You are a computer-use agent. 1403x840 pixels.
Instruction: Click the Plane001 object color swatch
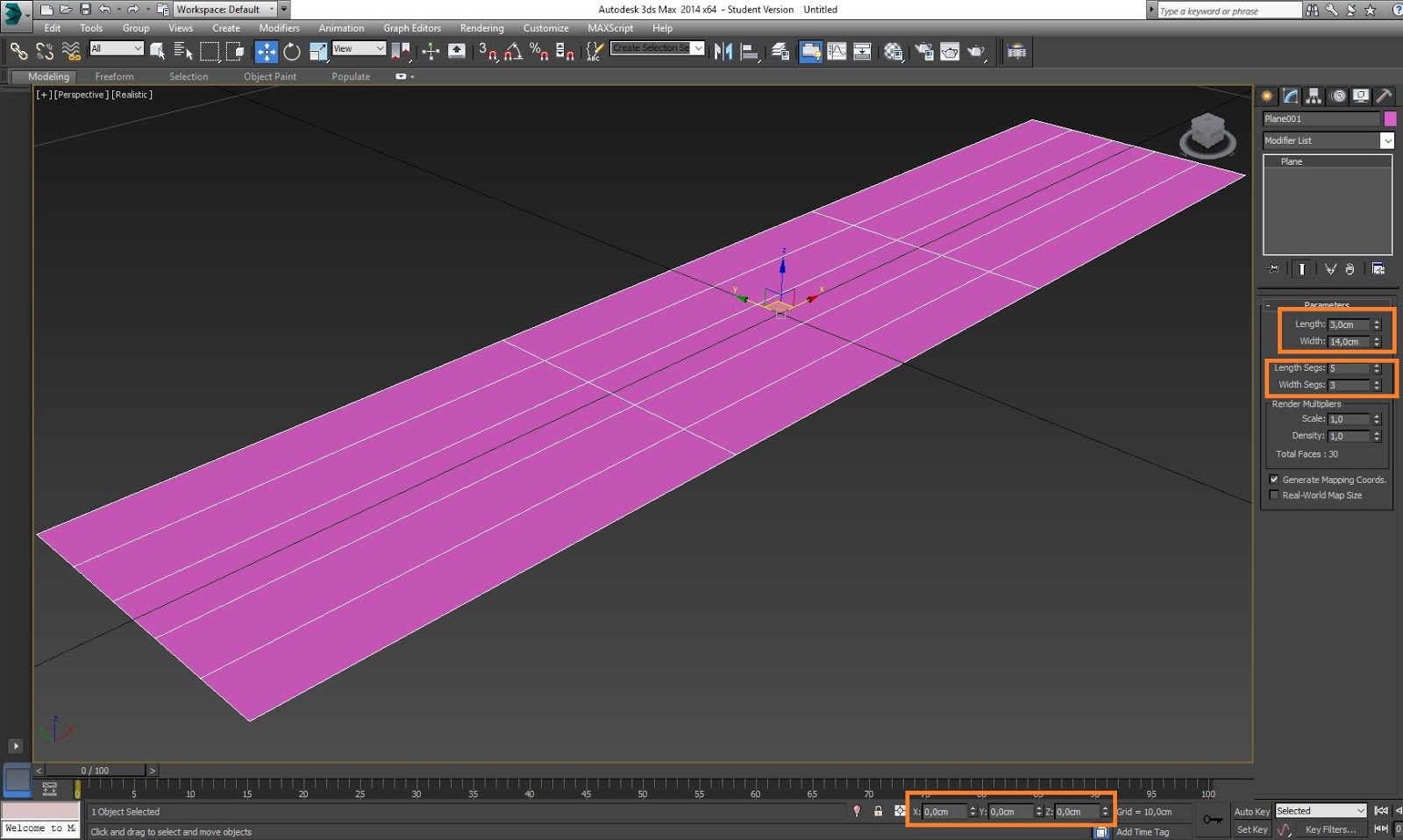coord(1390,117)
